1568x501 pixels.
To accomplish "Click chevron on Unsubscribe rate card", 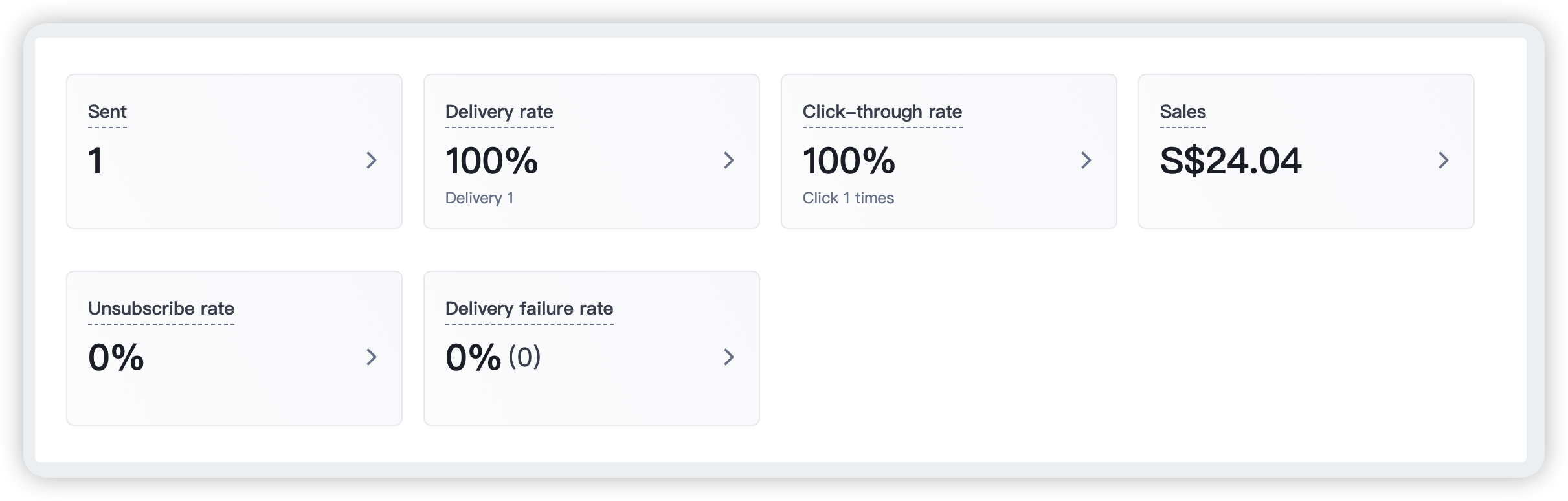I will point(372,357).
